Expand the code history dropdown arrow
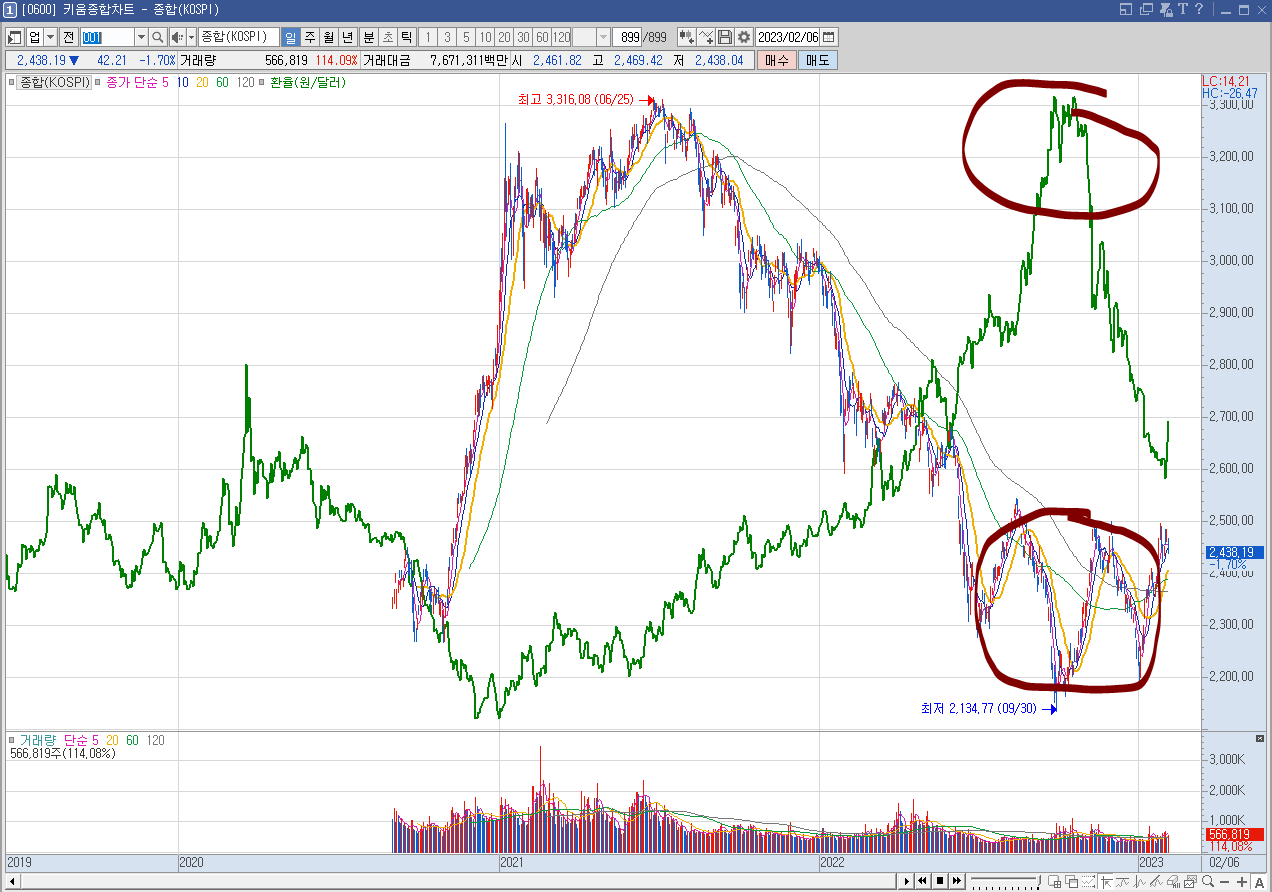Image resolution: width=1272 pixels, height=892 pixels. (x=141, y=37)
